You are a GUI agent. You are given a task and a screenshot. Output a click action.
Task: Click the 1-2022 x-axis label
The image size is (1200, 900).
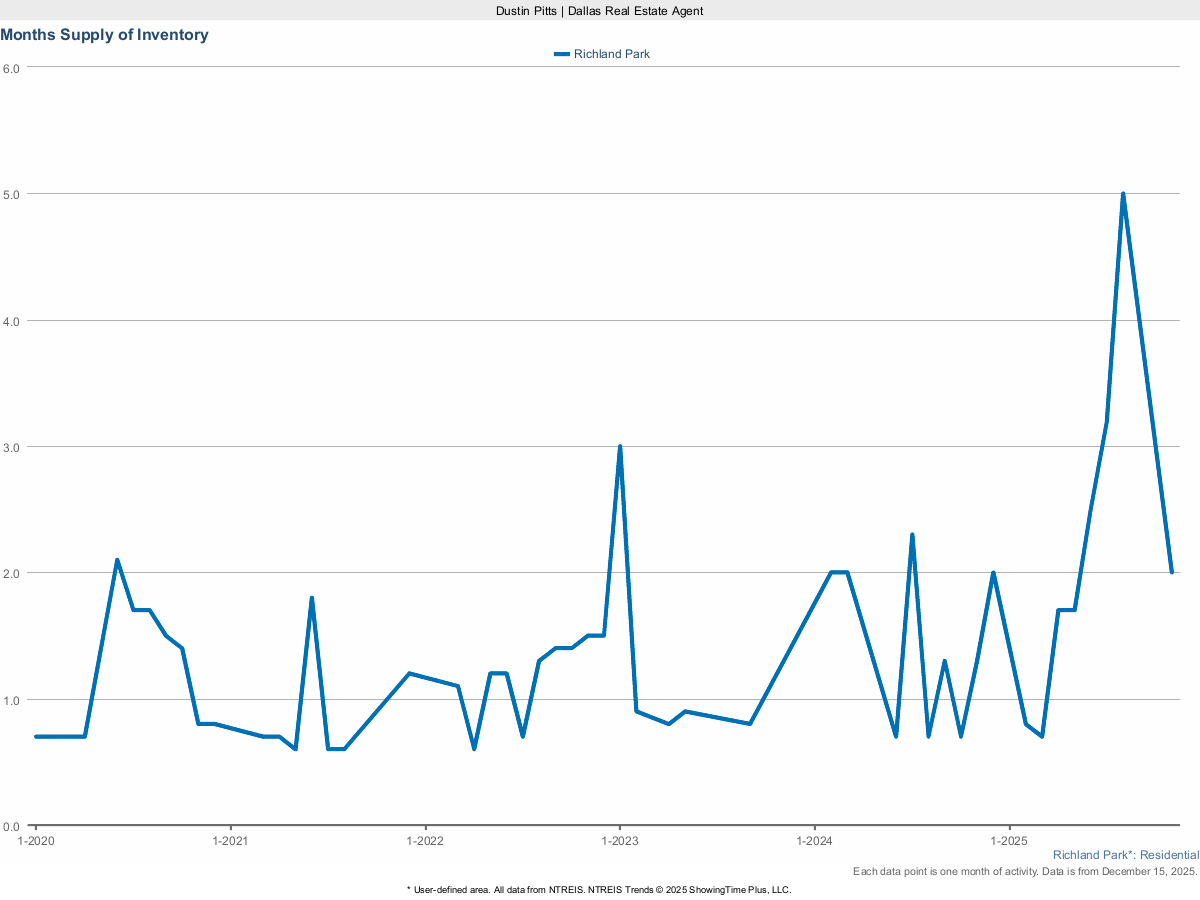[x=425, y=841]
